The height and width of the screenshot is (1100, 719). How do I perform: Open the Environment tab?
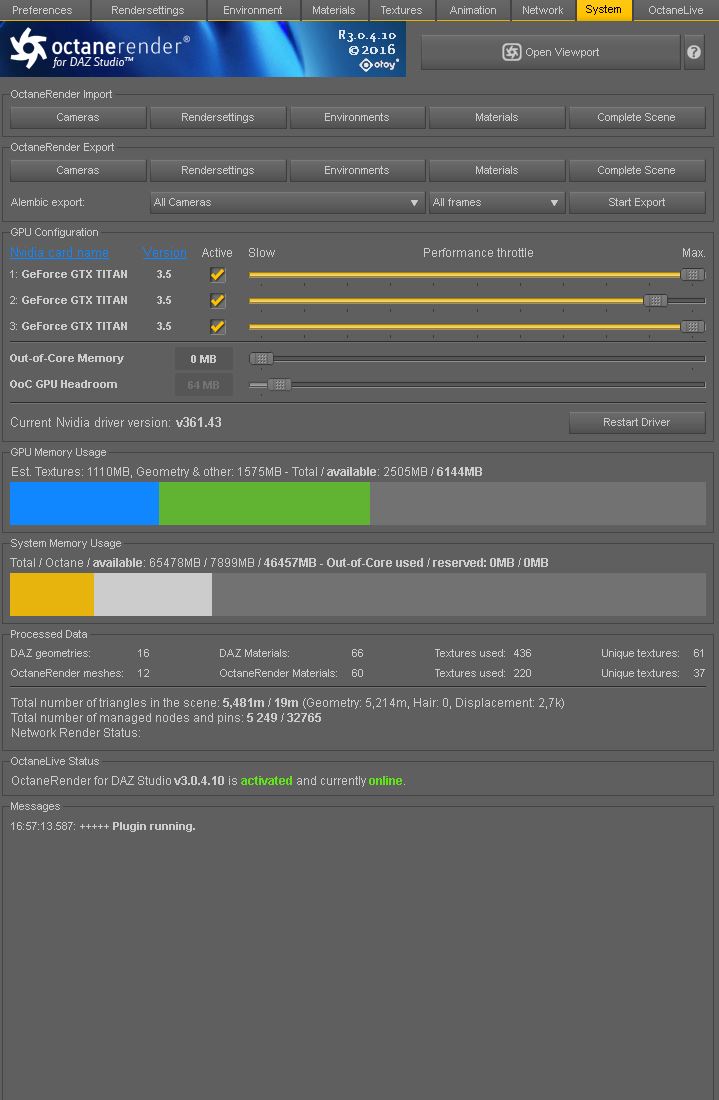253,10
